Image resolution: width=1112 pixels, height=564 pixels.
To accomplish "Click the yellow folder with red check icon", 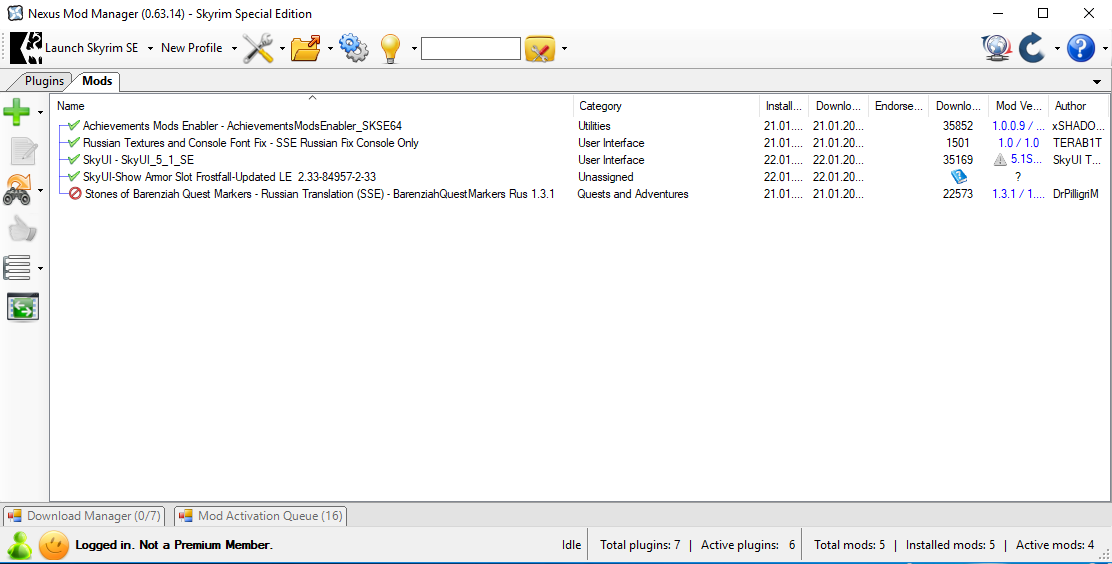I will click(540, 48).
